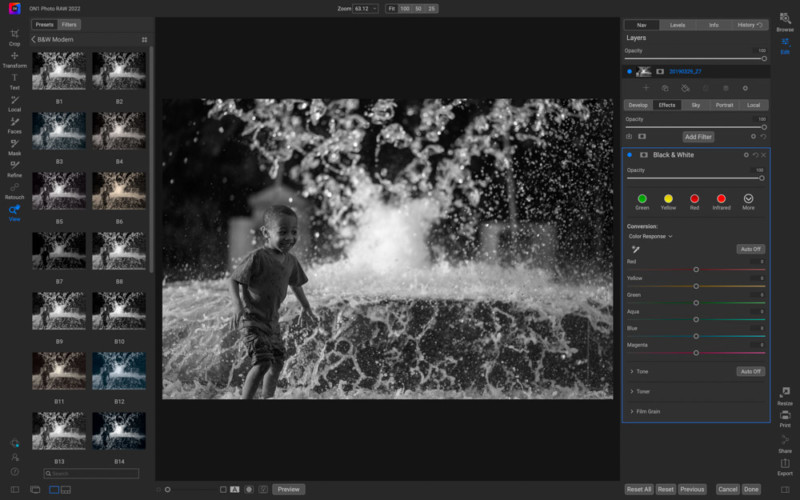Open the Edit module
The image size is (800, 500).
click(x=785, y=46)
